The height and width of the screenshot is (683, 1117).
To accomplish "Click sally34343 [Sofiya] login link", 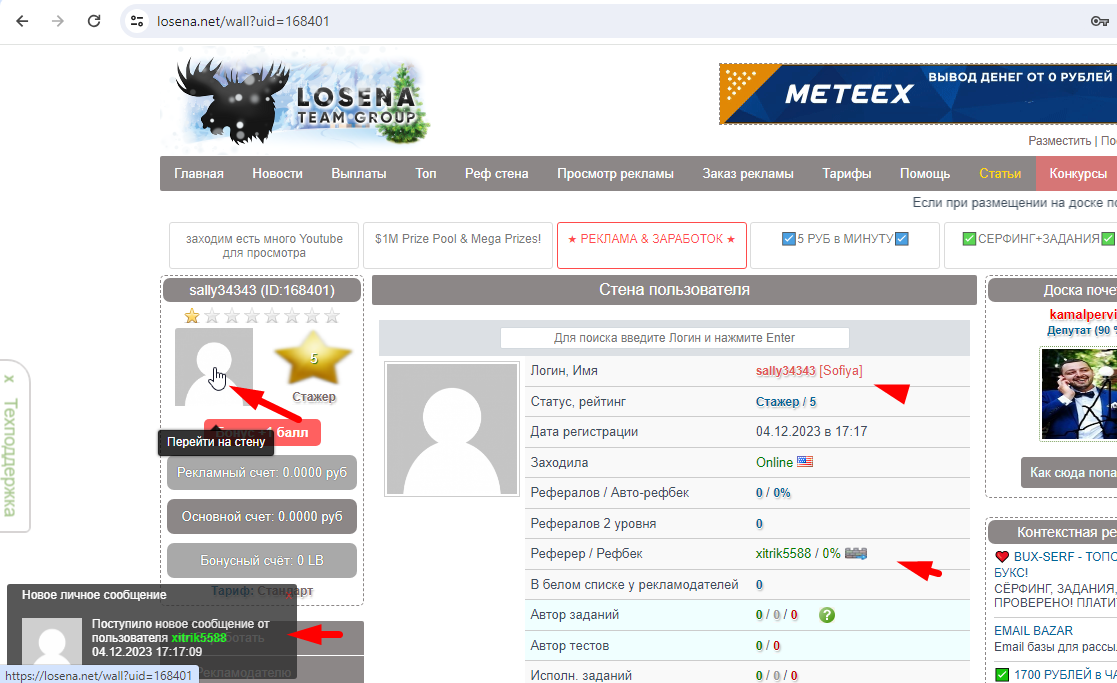I will 809,371.
